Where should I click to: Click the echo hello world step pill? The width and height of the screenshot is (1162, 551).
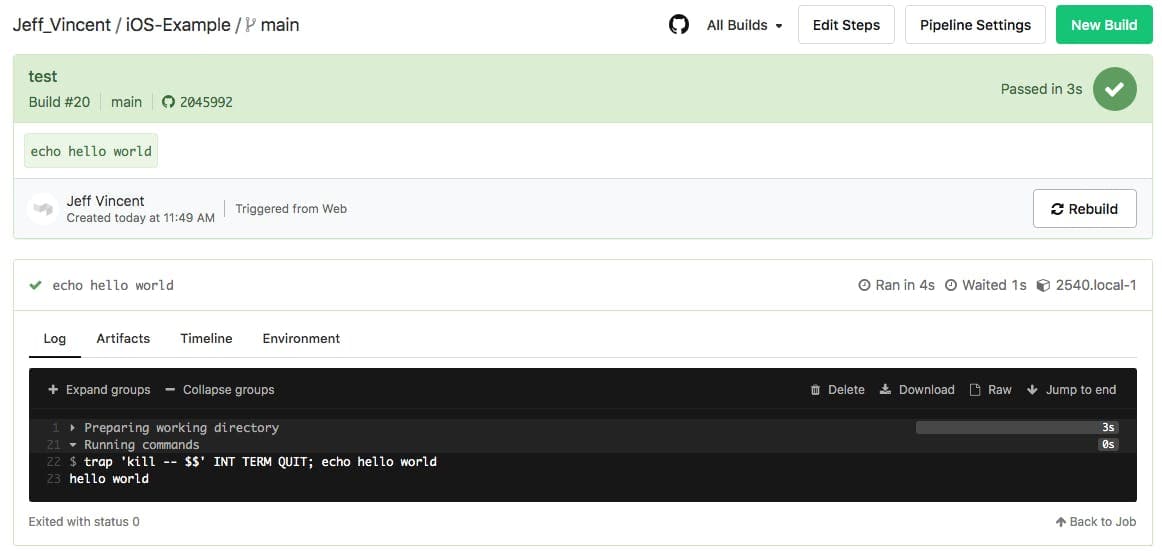91,151
